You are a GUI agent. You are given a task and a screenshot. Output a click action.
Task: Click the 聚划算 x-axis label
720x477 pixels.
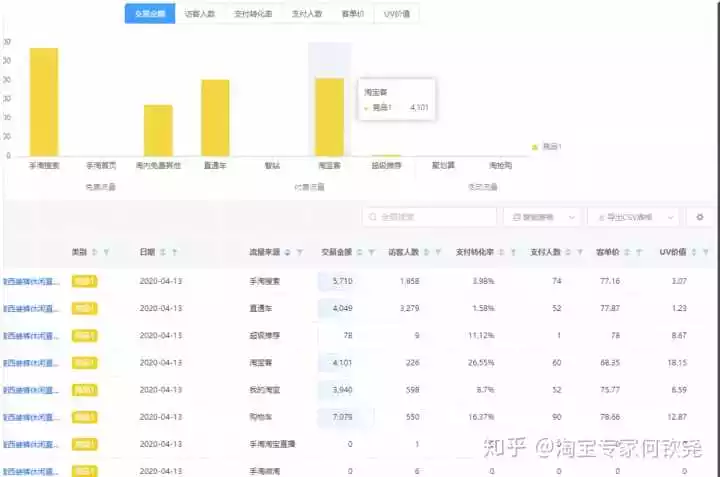click(443, 165)
